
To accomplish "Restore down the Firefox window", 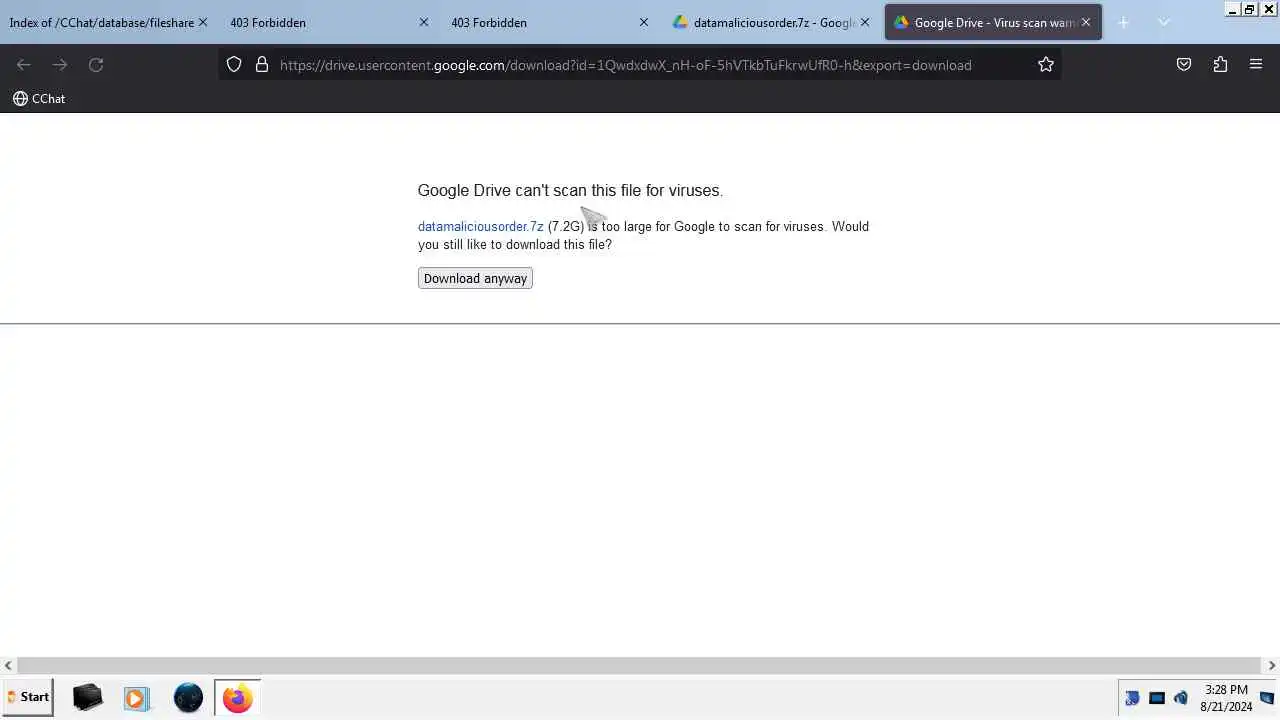I will [x=1248, y=9].
